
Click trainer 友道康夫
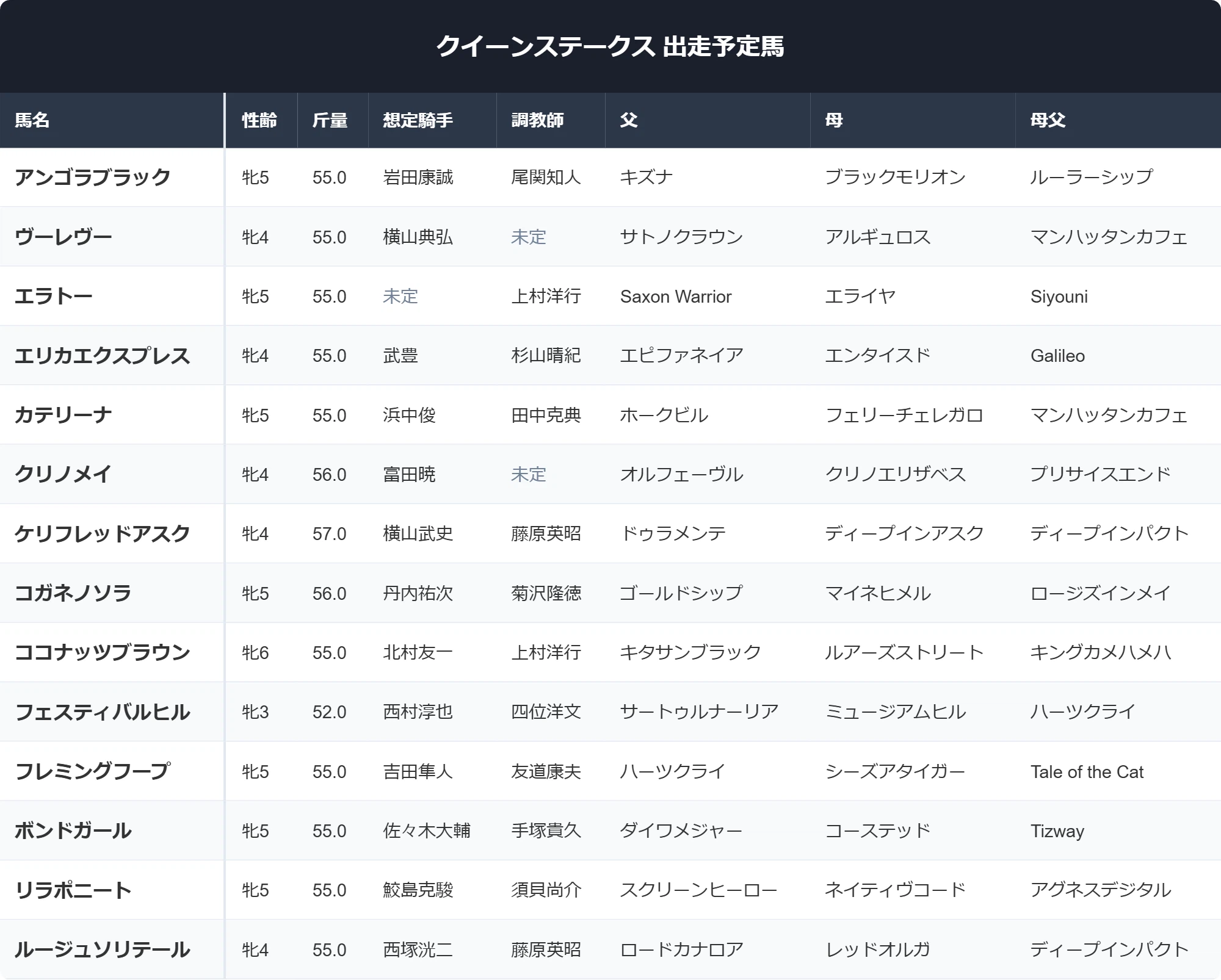[x=546, y=771]
